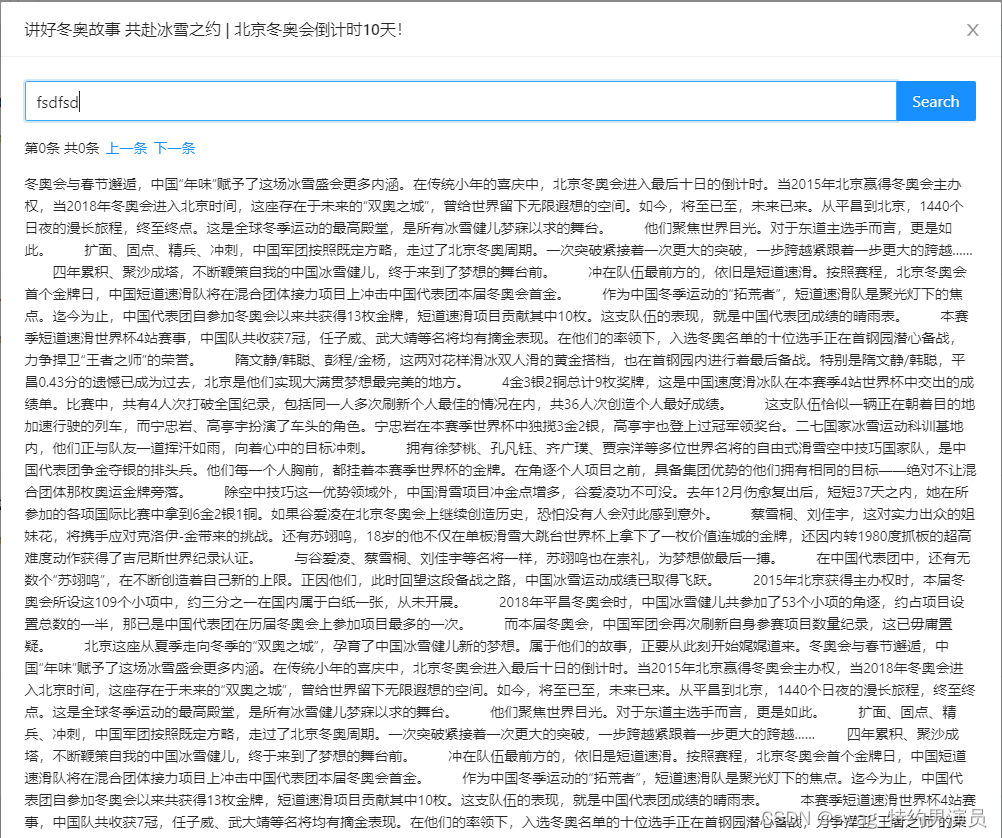Click line starting 表团自参加冬奥会以来共获得13枚金牌
1002x838 pixels.
pyautogui.click(x=500, y=800)
